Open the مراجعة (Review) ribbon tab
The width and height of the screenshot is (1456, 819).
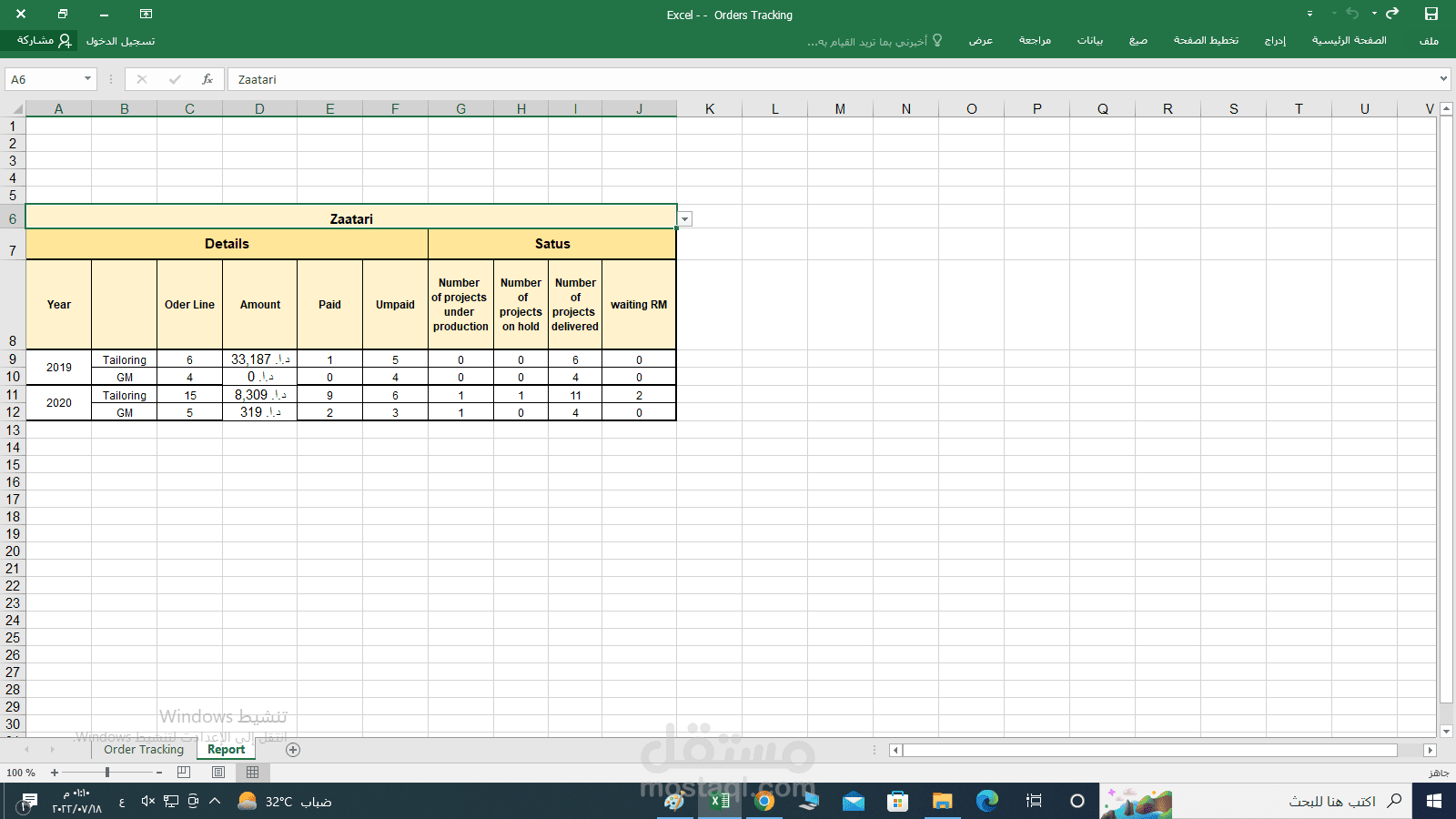click(x=1035, y=41)
